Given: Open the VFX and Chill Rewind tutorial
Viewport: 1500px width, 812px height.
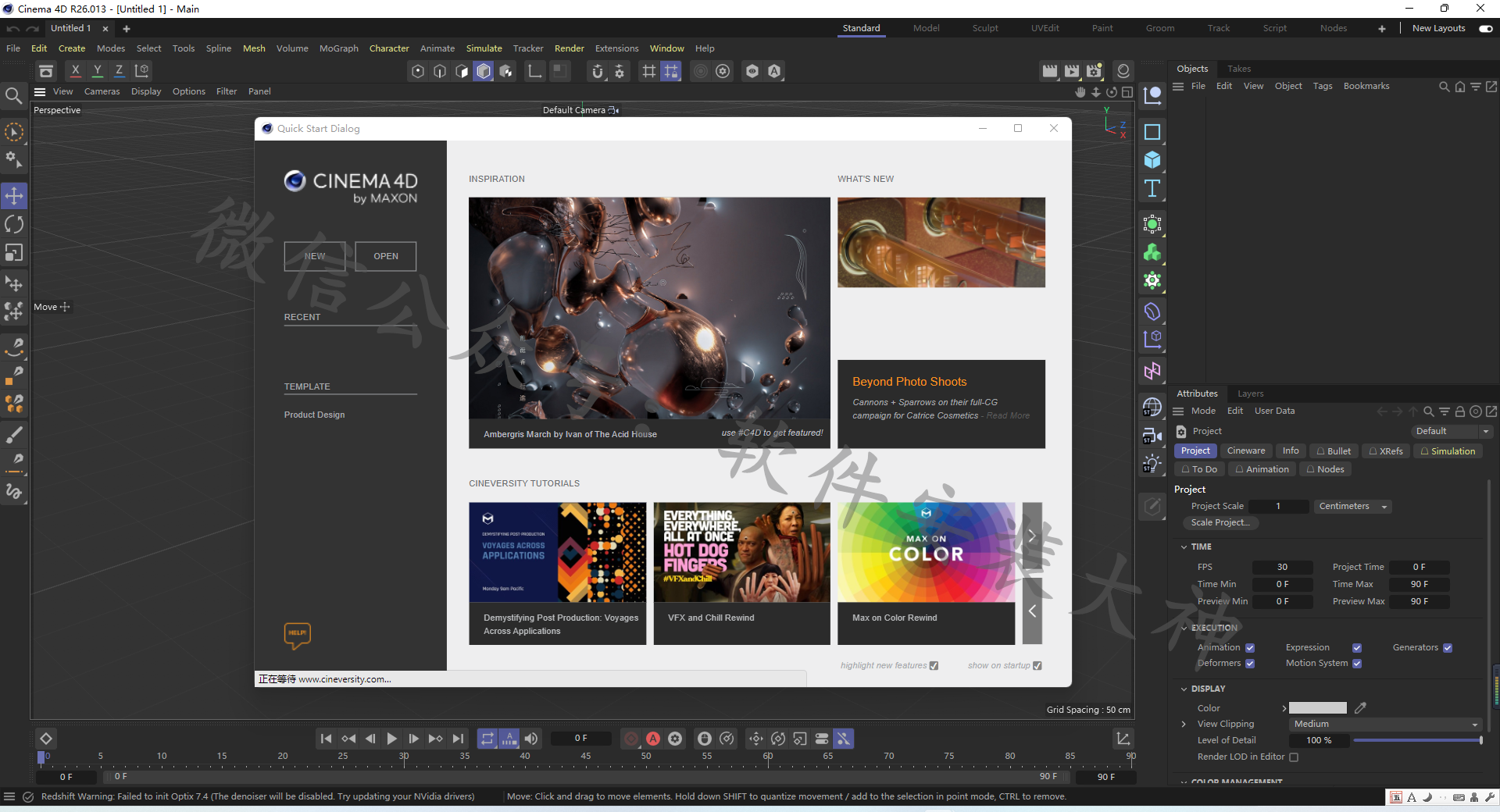Looking at the screenshot, I should 742,573.
